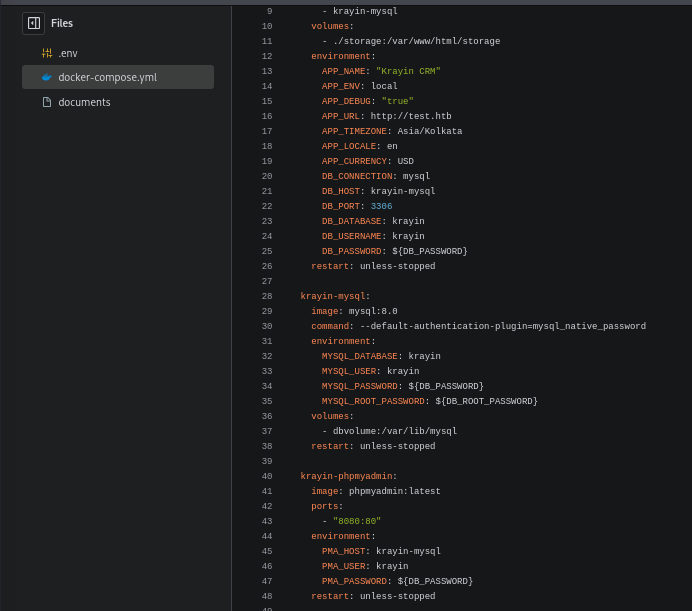Click the Asia/Kolkata timezone value
The width and height of the screenshot is (692, 611).
click(x=430, y=131)
